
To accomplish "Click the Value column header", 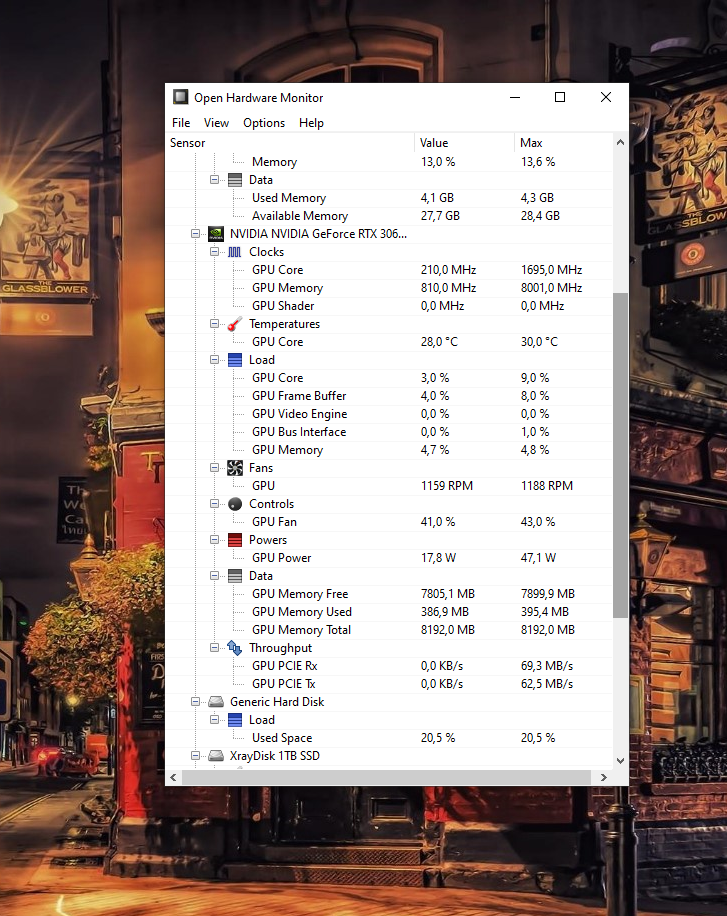I will (x=465, y=143).
